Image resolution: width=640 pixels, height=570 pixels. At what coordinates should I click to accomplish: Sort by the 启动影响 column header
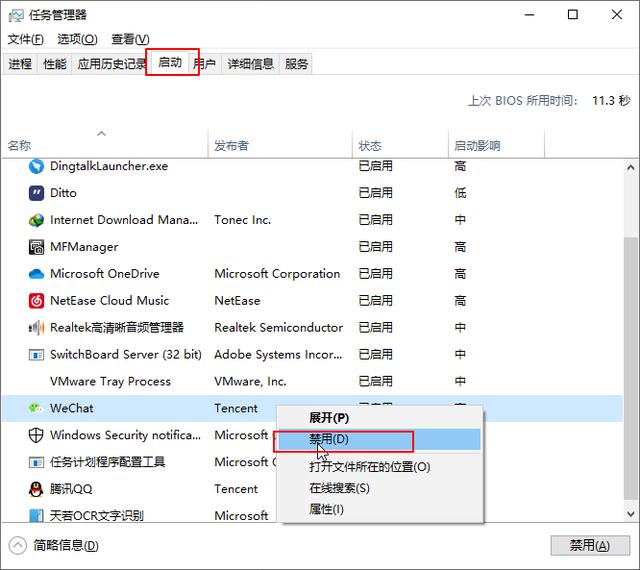tap(496, 145)
